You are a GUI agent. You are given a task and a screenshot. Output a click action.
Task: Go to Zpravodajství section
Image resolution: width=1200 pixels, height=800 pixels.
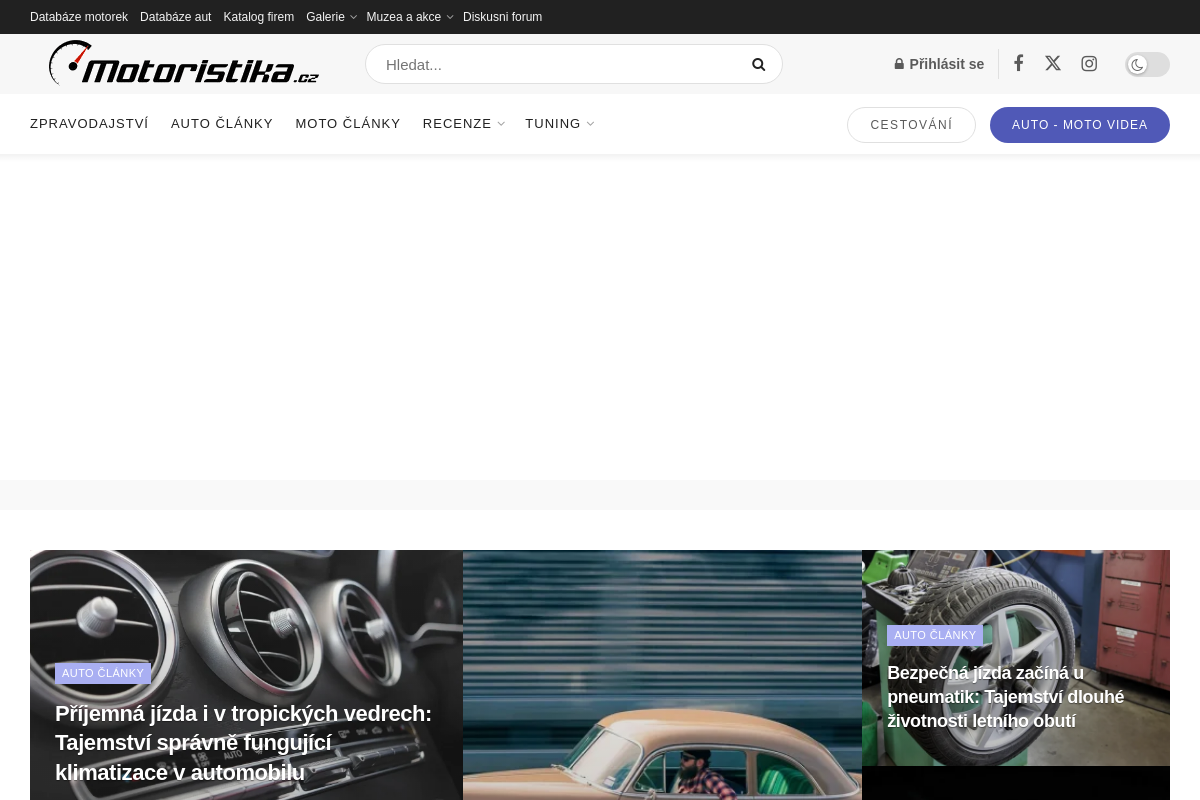pyautogui.click(x=89, y=124)
